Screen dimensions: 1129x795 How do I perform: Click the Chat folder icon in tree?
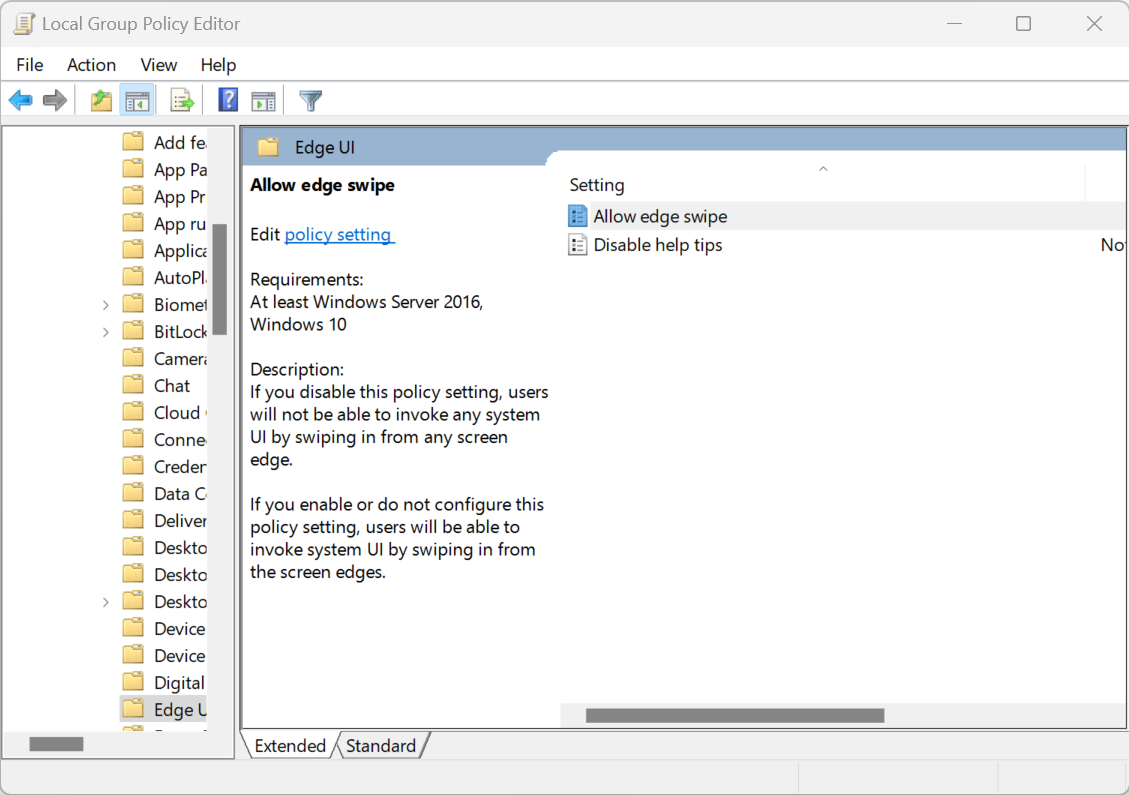pos(133,385)
